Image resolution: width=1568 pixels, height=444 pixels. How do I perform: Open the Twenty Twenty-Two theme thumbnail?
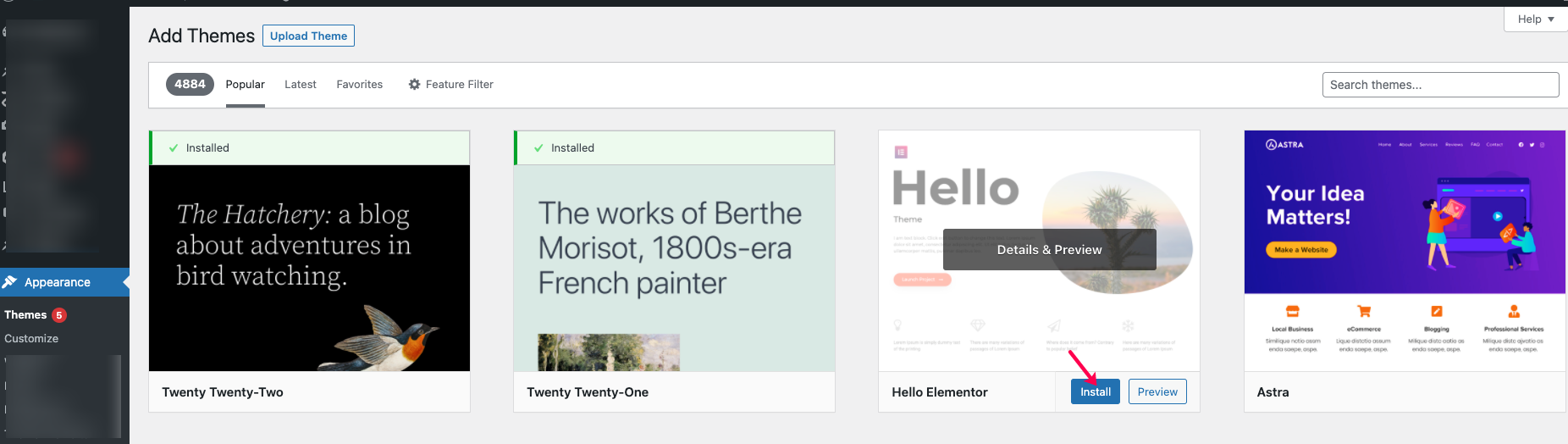(309, 268)
